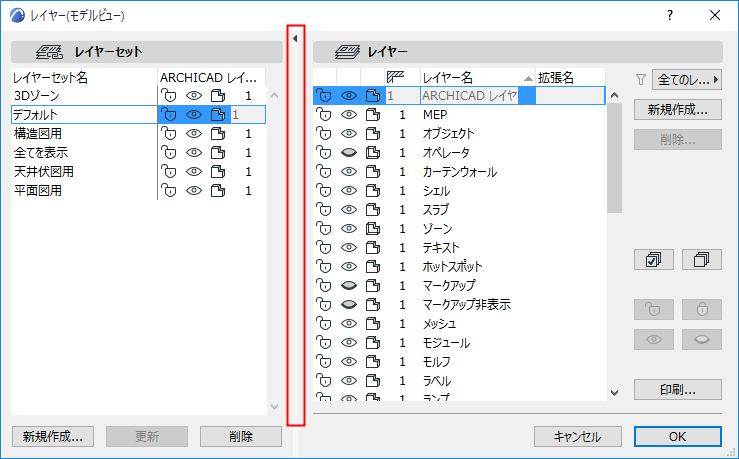Click the hide layers closed-eye button
739x459 pixels.
[702, 339]
